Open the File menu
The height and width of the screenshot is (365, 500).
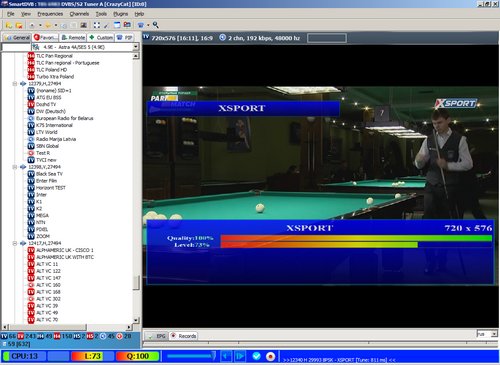(x=11, y=14)
